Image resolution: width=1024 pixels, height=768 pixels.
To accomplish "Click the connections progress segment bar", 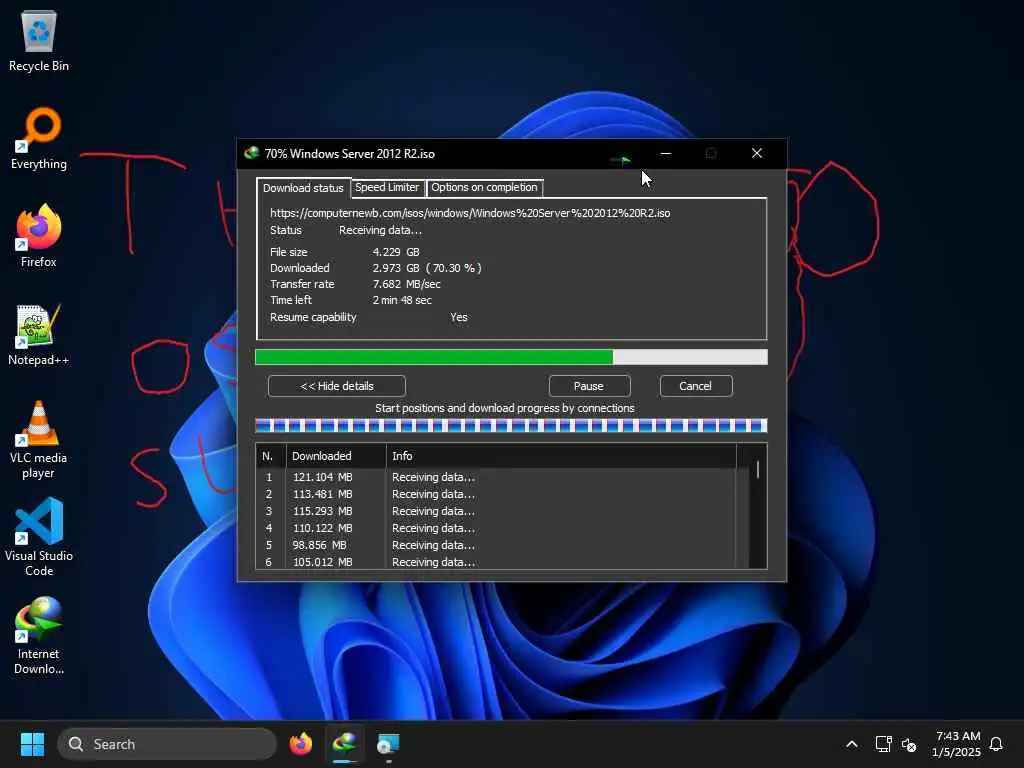I will (511, 426).
